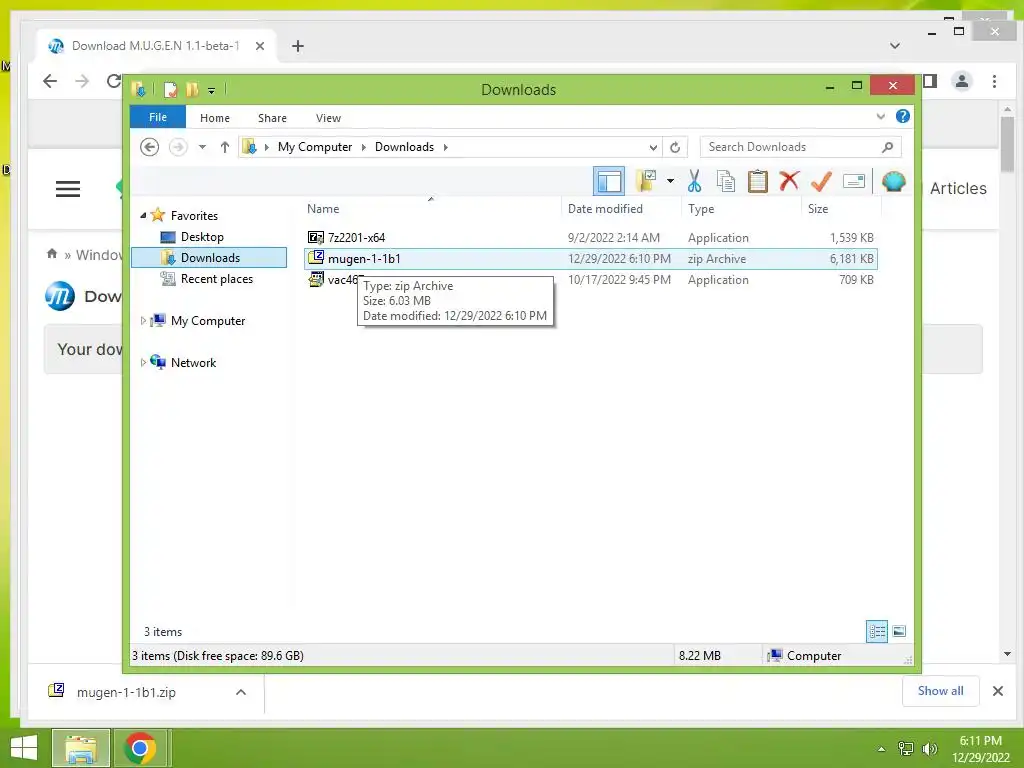
Task: Sort files by Name column header
Action: click(x=323, y=209)
